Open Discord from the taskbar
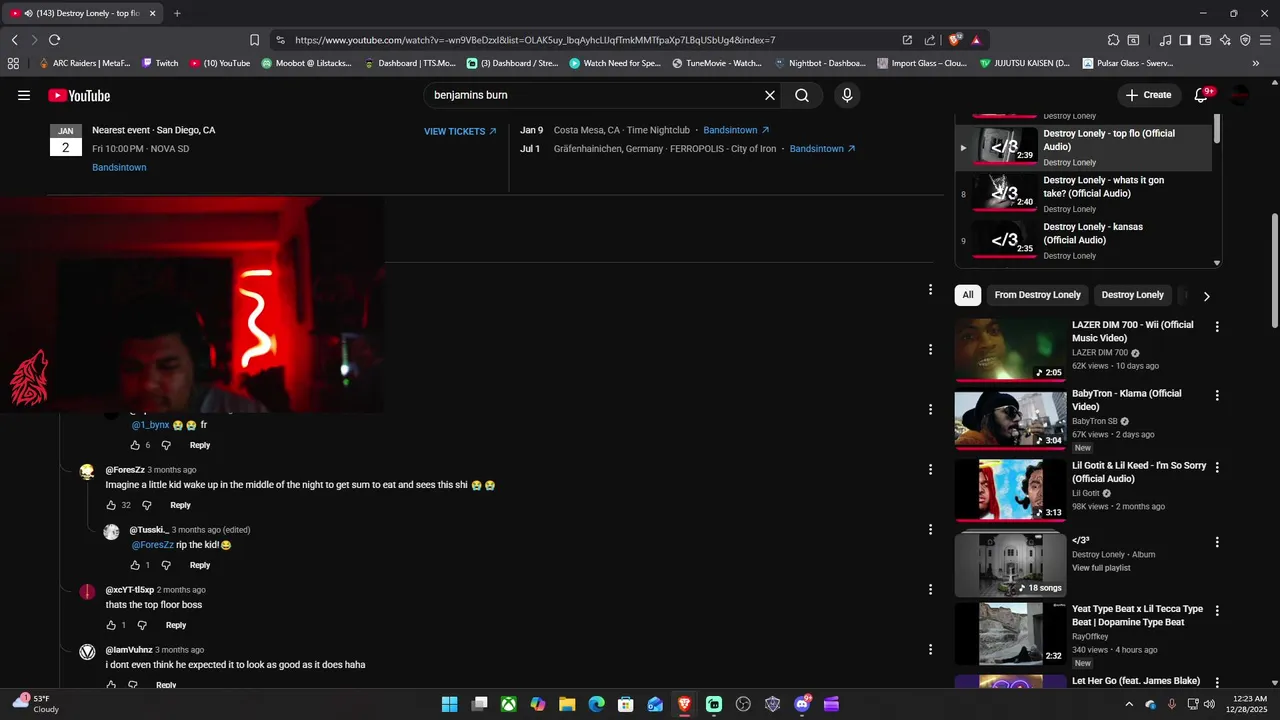 pos(802,704)
